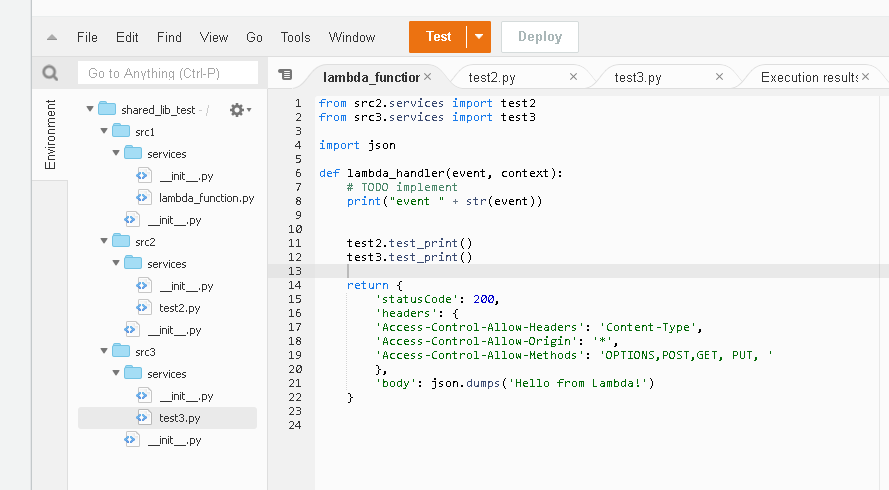Open the Tools menu
Screen dimensions: 889x490
[x=295, y=38]
